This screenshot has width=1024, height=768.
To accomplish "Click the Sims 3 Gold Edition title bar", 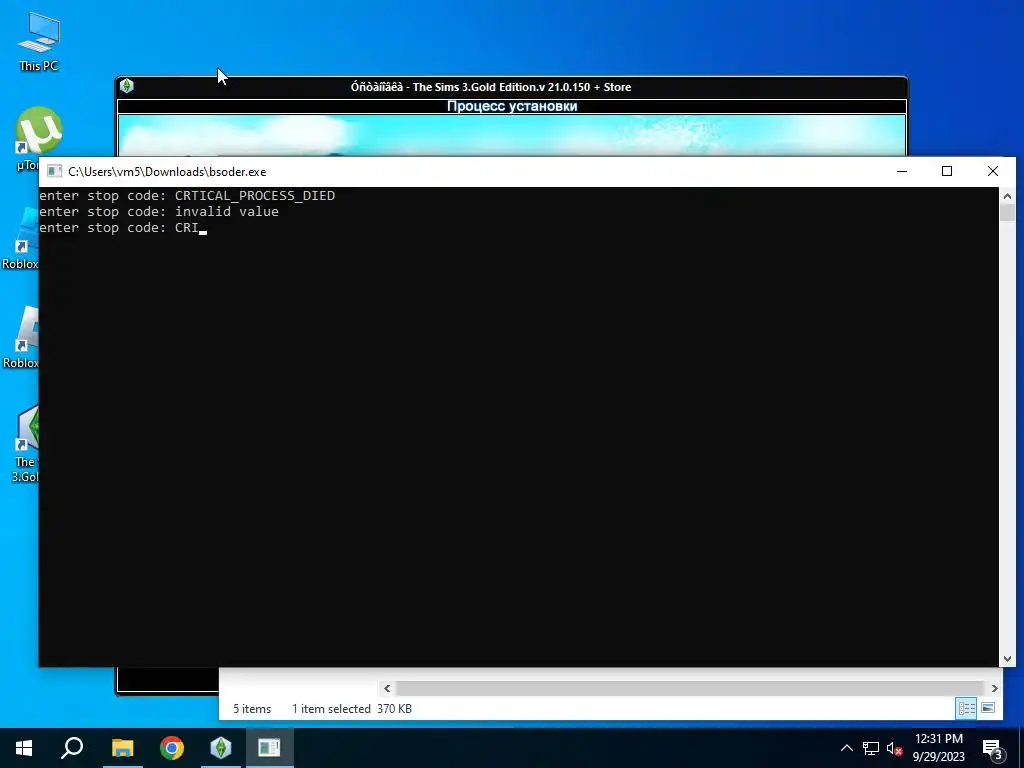I will [x=511, y=87].
